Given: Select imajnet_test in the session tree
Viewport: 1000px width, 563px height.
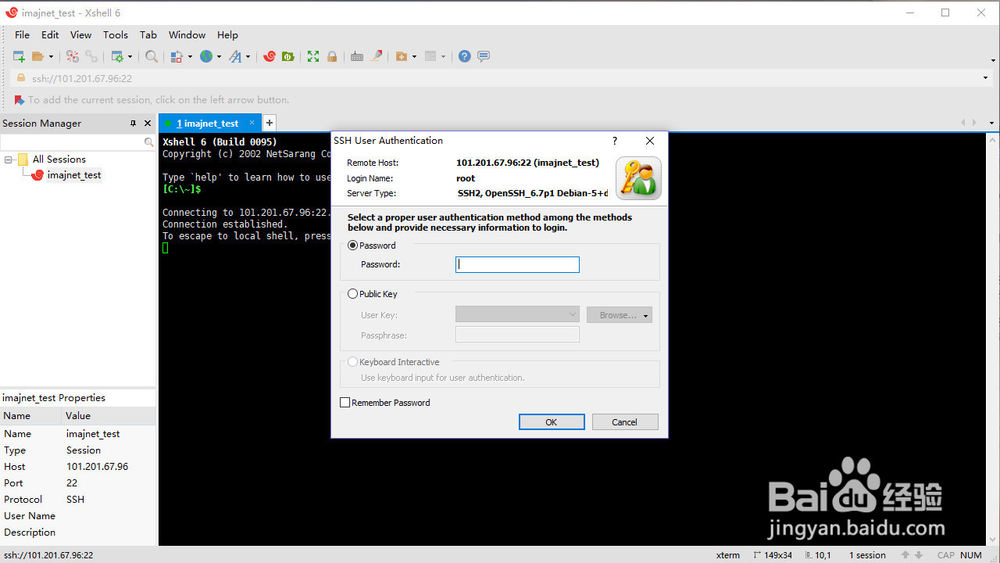Looking at the screenshot, I should [x=74, y=175].
